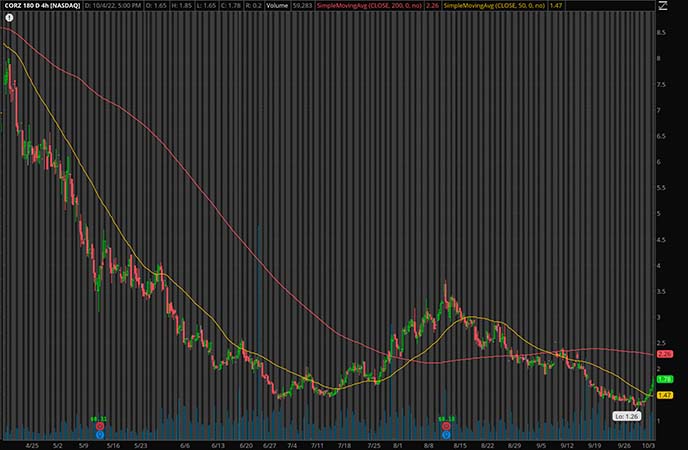Click the red earnings icon in mid-May
Screen dimensions: 688x450
[x=100, y=426]
